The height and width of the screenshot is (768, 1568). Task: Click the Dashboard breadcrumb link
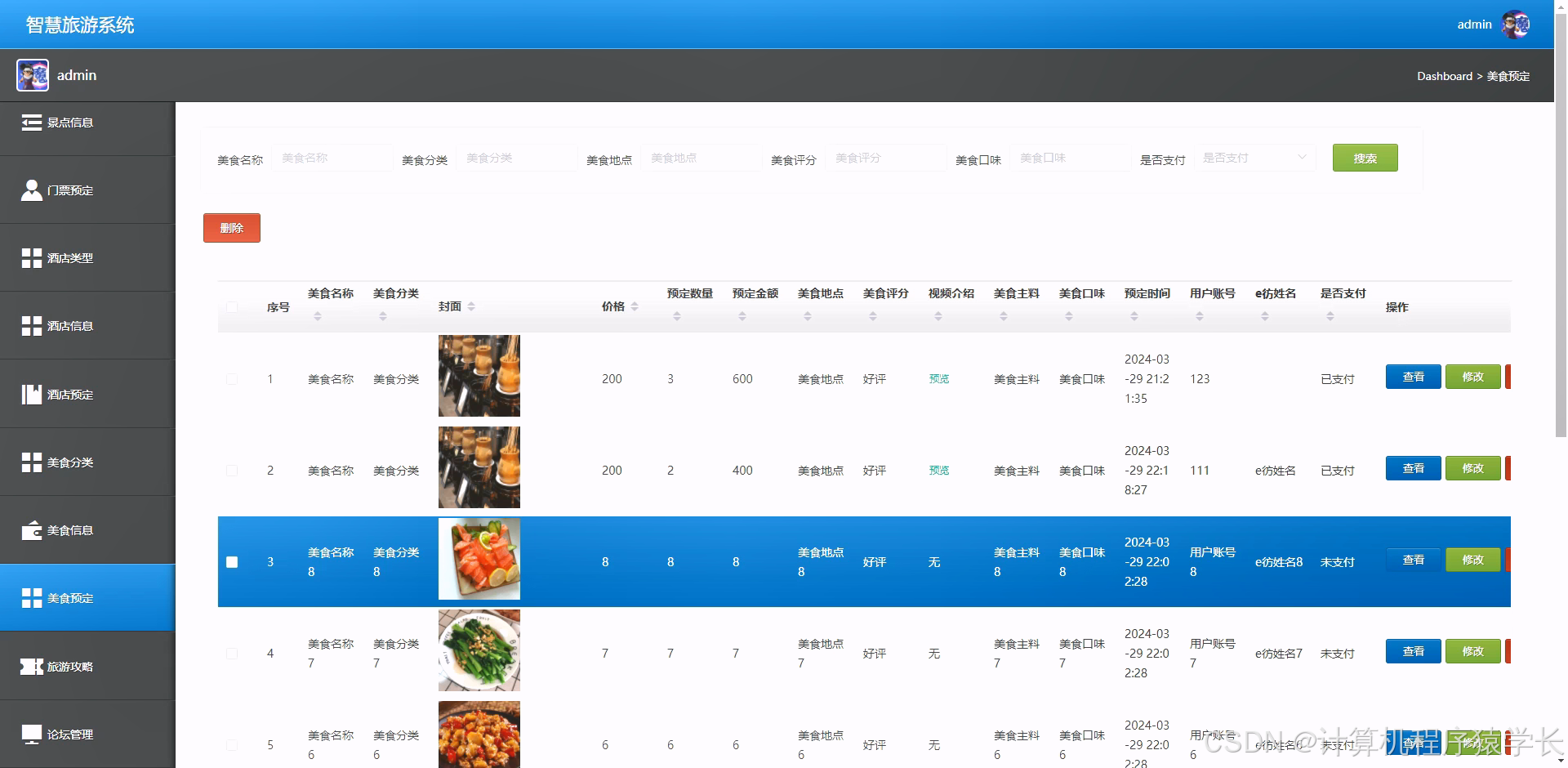pyautogui.click(x=1445, y=76)
